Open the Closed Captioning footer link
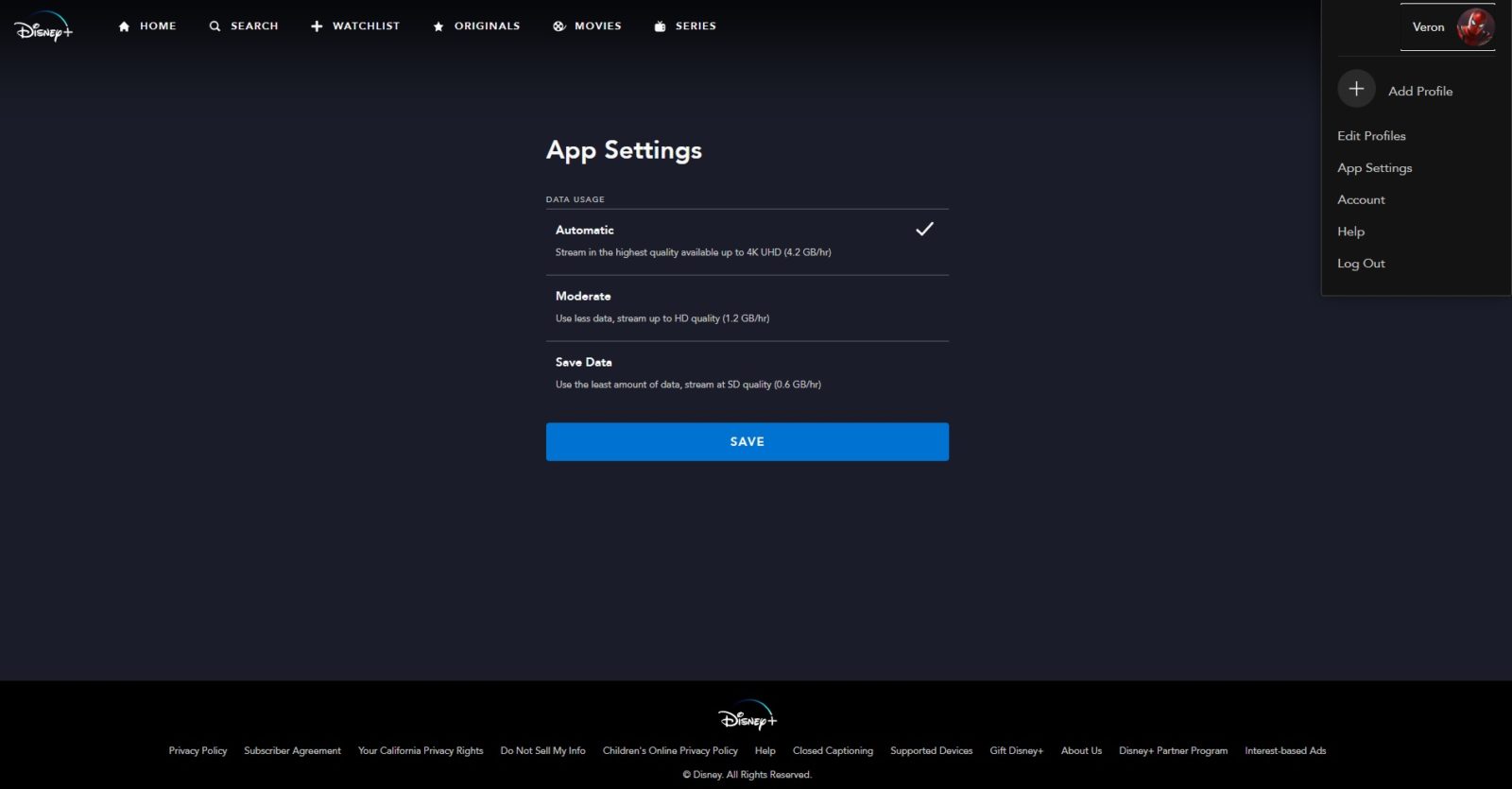The image size is (1512, 789). (833, 751)
